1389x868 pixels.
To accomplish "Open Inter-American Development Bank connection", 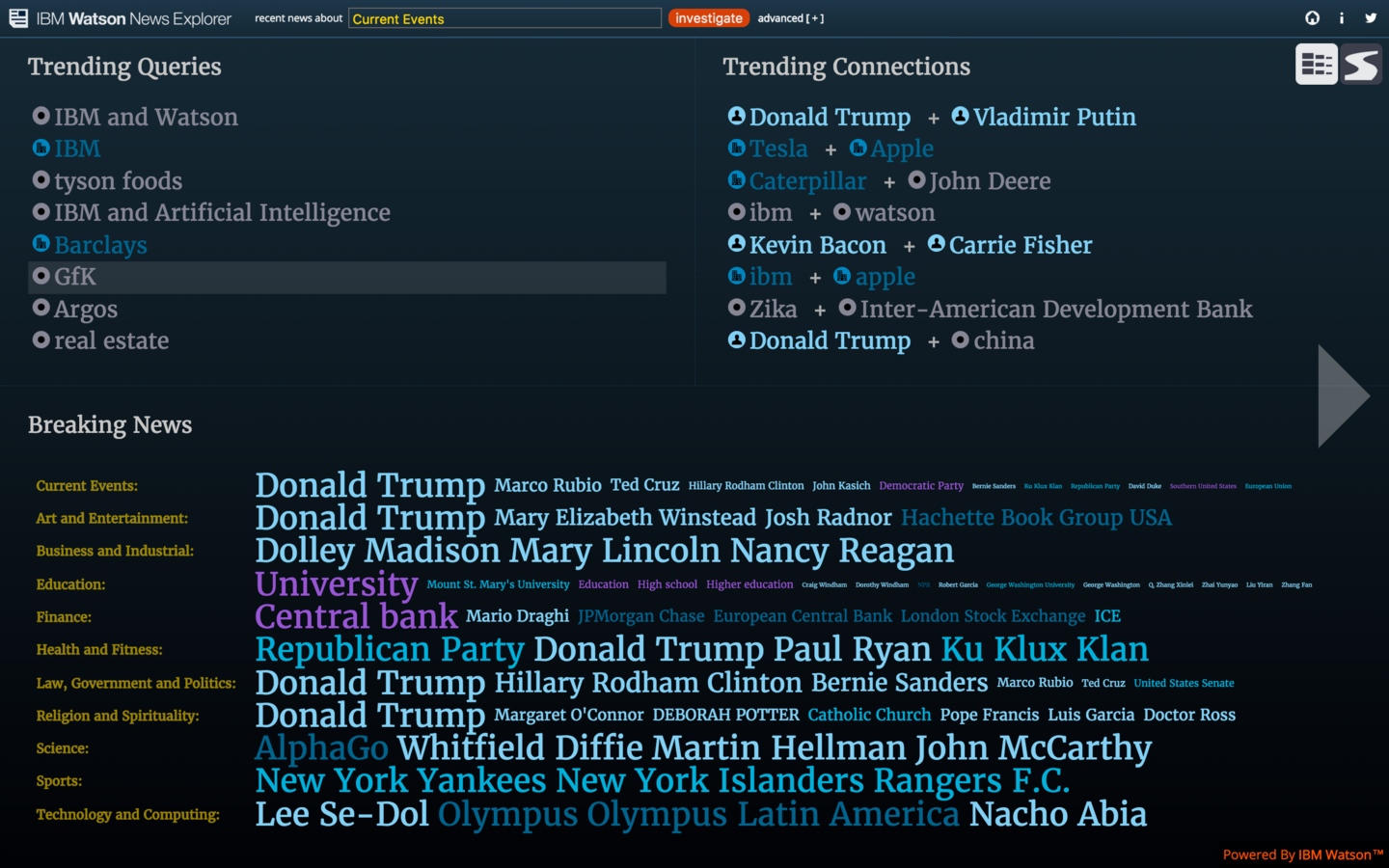I will [1056, 309].
